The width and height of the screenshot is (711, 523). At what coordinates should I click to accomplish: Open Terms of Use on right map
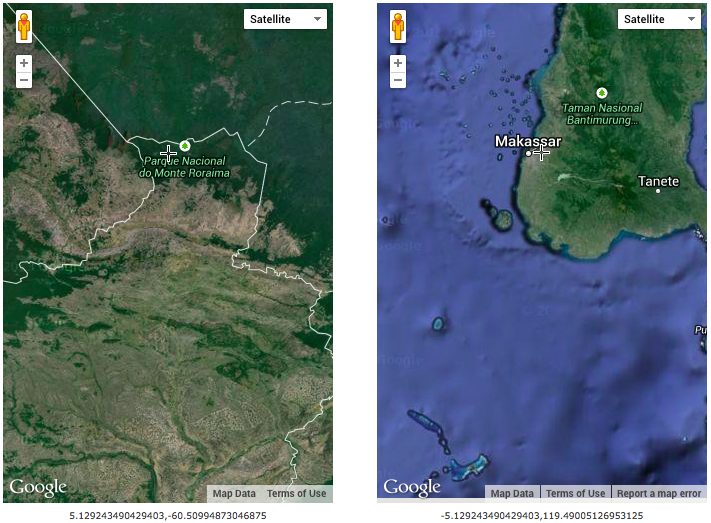[x=575, y=494]
